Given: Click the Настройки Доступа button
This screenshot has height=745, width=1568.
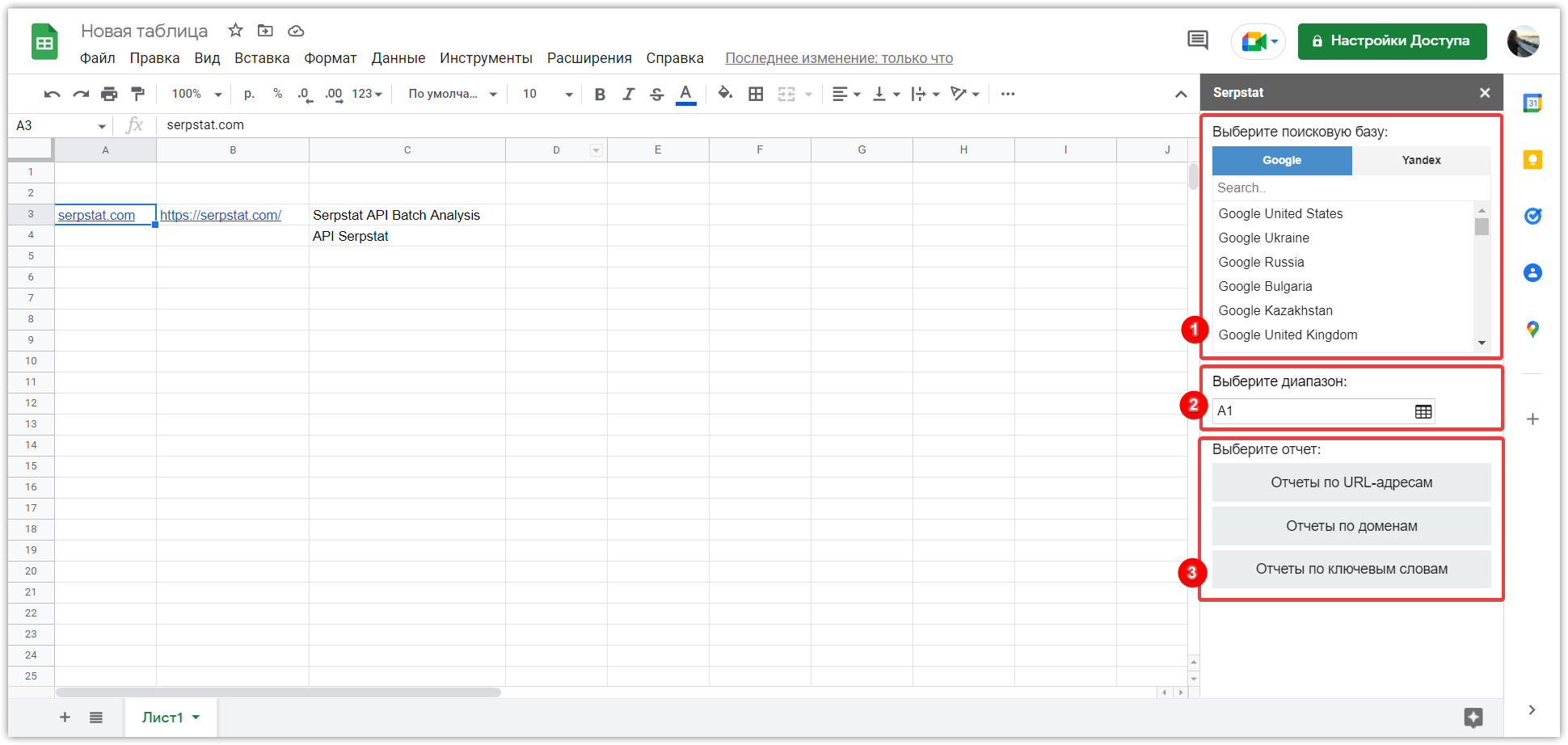Looking at the screenshot, I should [x=1392, y=41].
